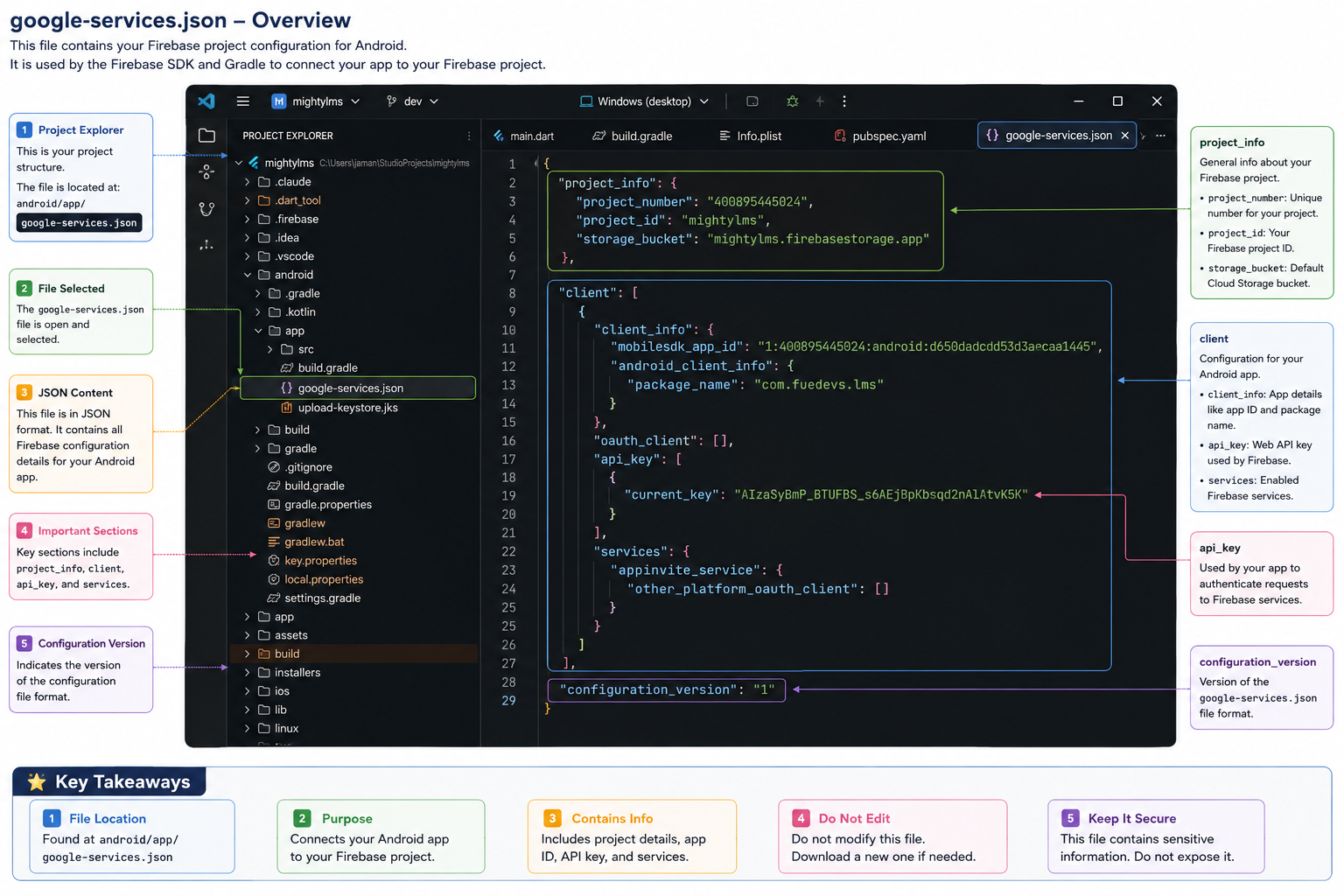This screenshot has width=1344, height=896.
Task: Expand the .kotlin folder
Action: pyautogui.click(x=258, y=312)
